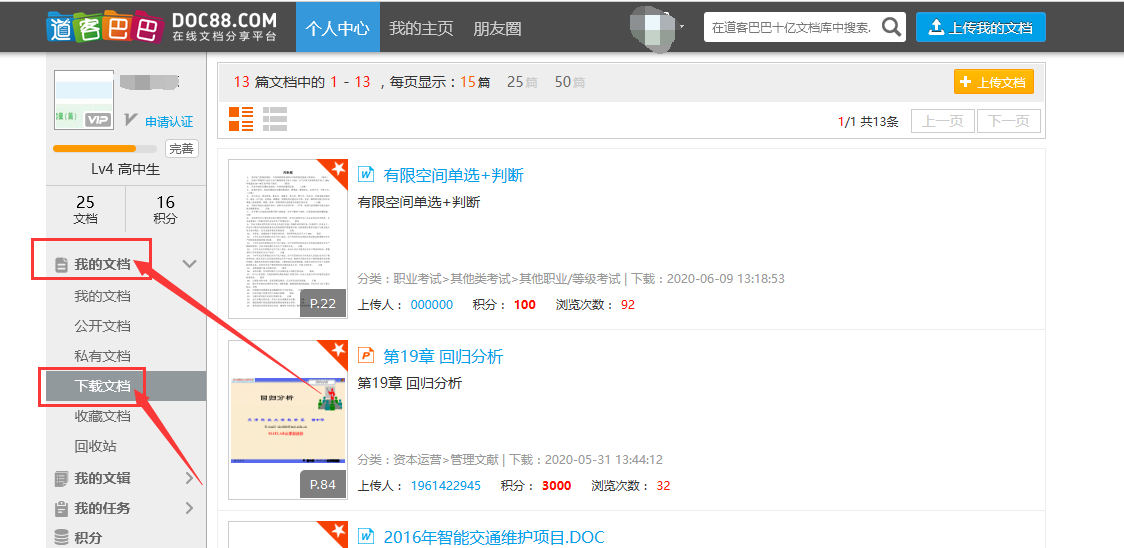Click PowerPoint icon beside 第19章 回归分析
This screenshot has width=1124, height=548.
(x=366, y=356)
